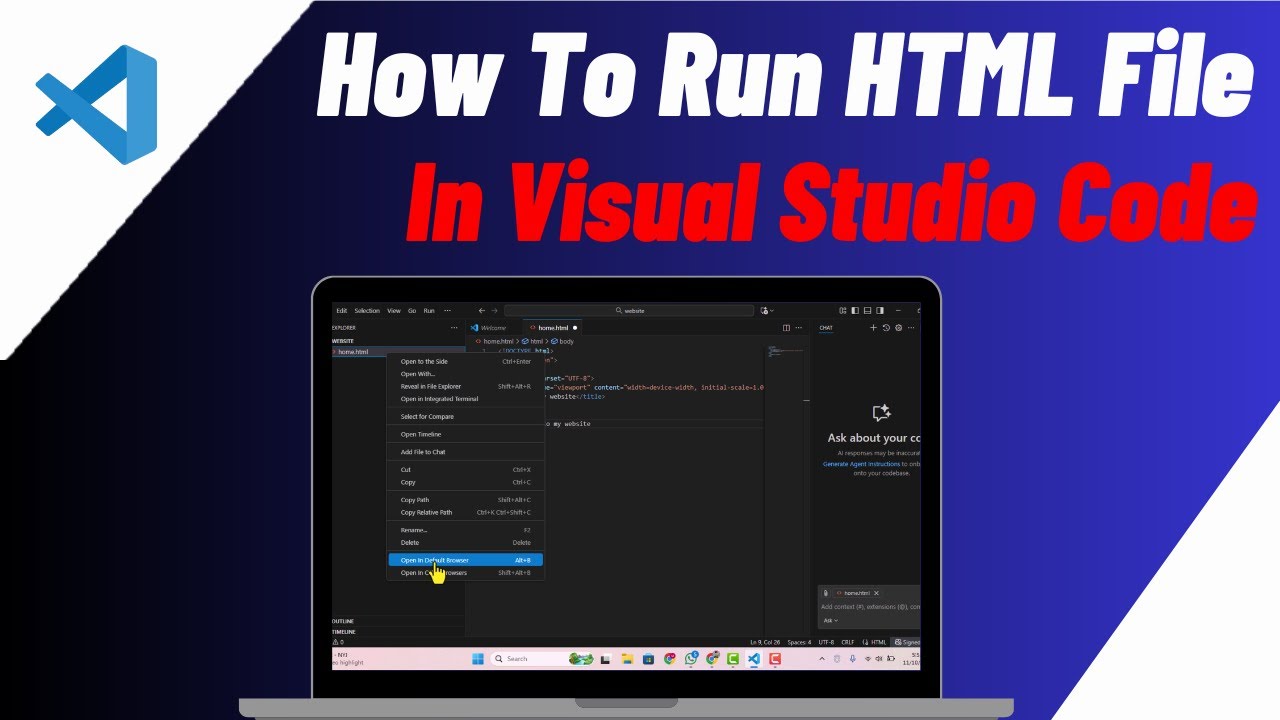Image resolution: width=1280 pixels, height=720 pixels.
Task: Open the Edit menu
Action: pyautogui.click(x=342, y=311)
